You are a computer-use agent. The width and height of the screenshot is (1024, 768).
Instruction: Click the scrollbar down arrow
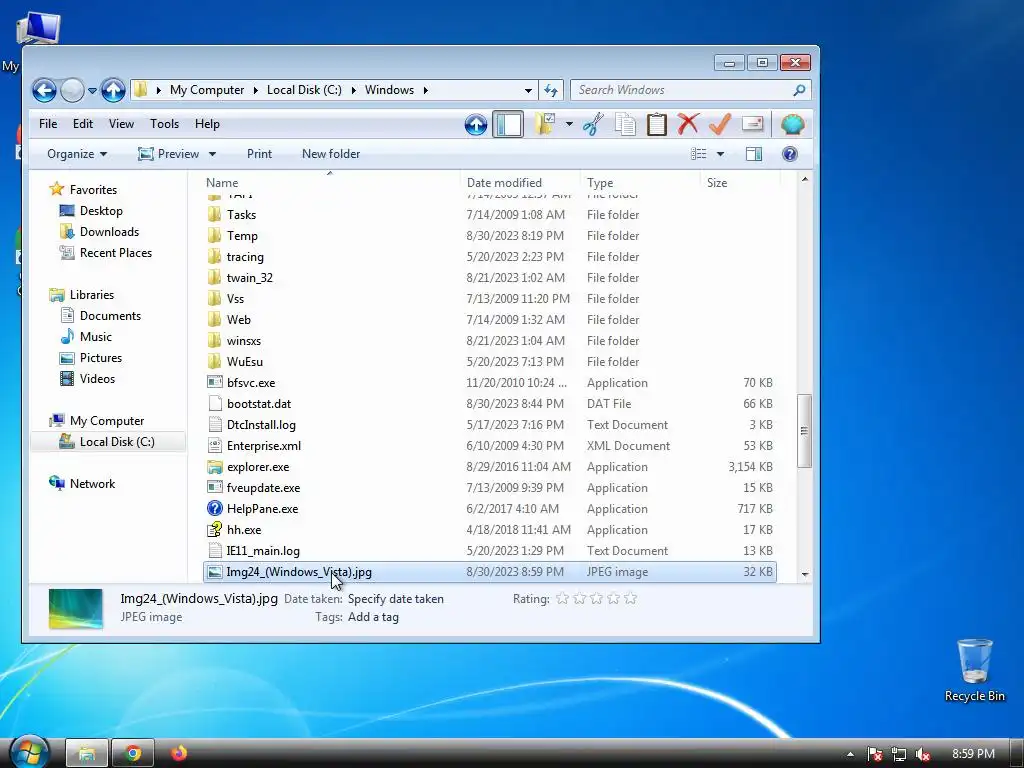click(x=805, y=574)
